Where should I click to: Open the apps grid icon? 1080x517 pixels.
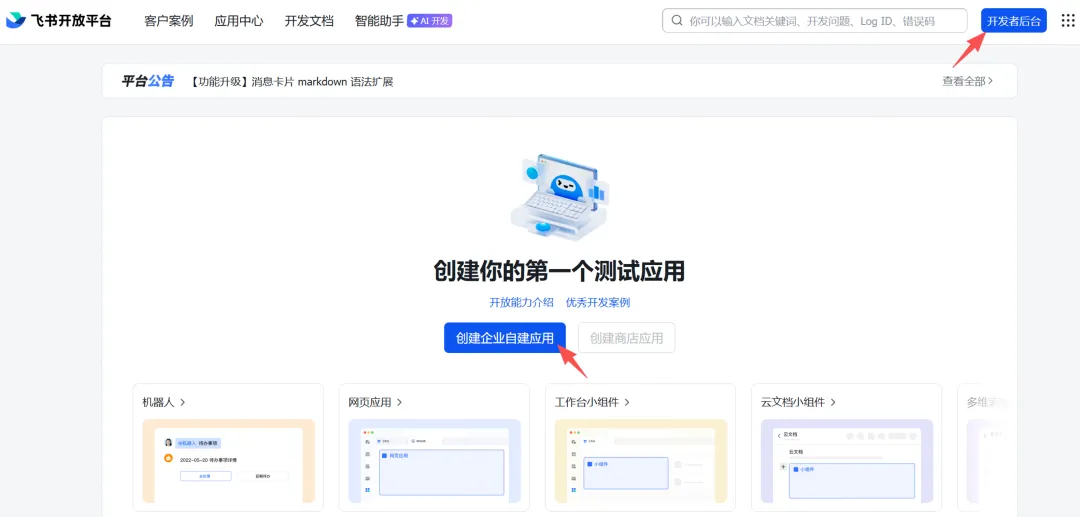[1068, 21]
